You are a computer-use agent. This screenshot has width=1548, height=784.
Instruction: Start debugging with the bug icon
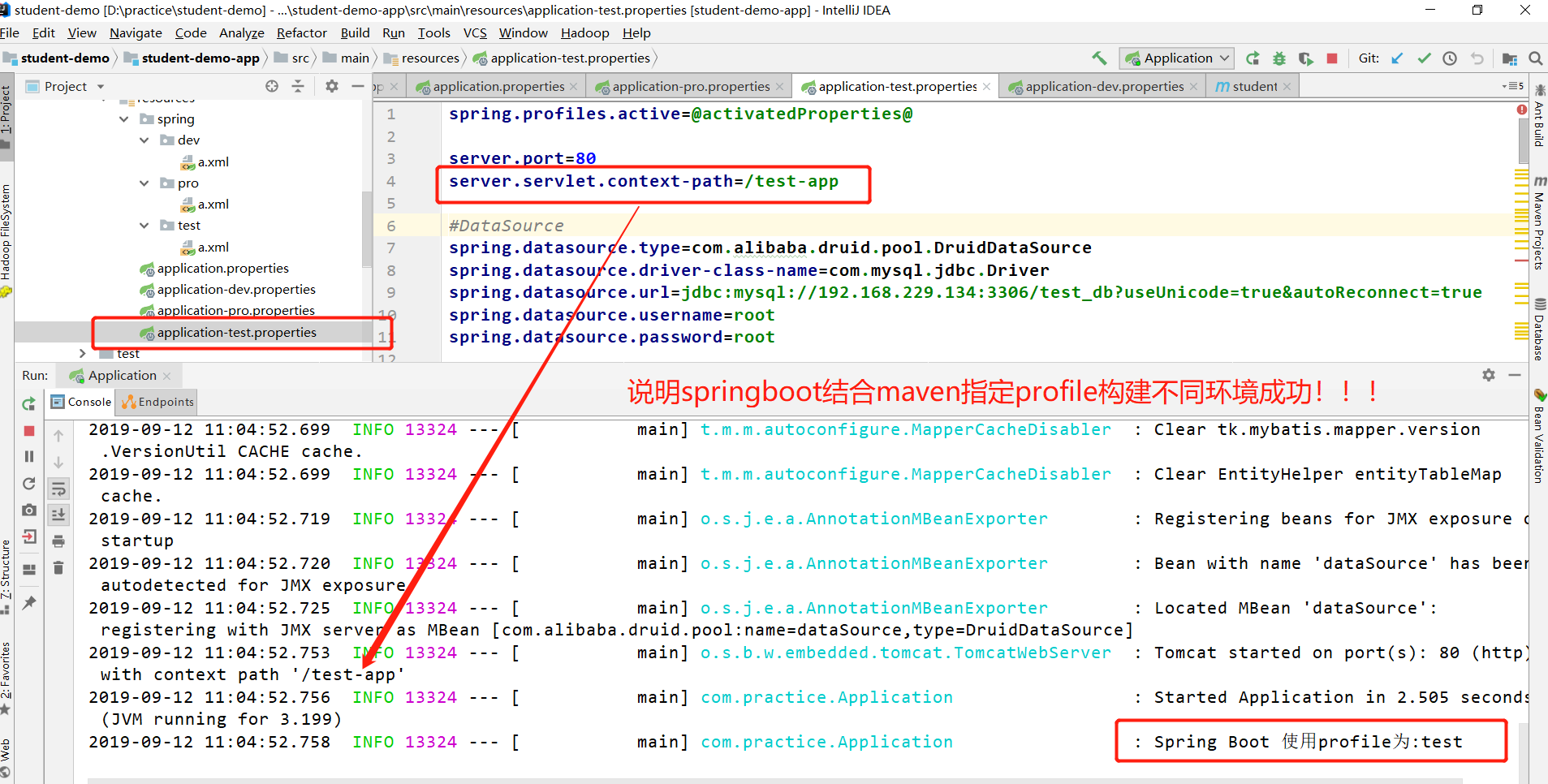(1279, 58)
